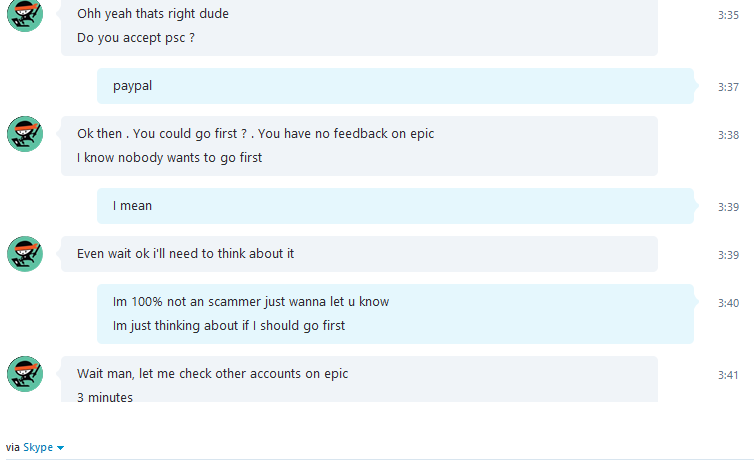Click the 3:41 timestamp

[728, 375]
